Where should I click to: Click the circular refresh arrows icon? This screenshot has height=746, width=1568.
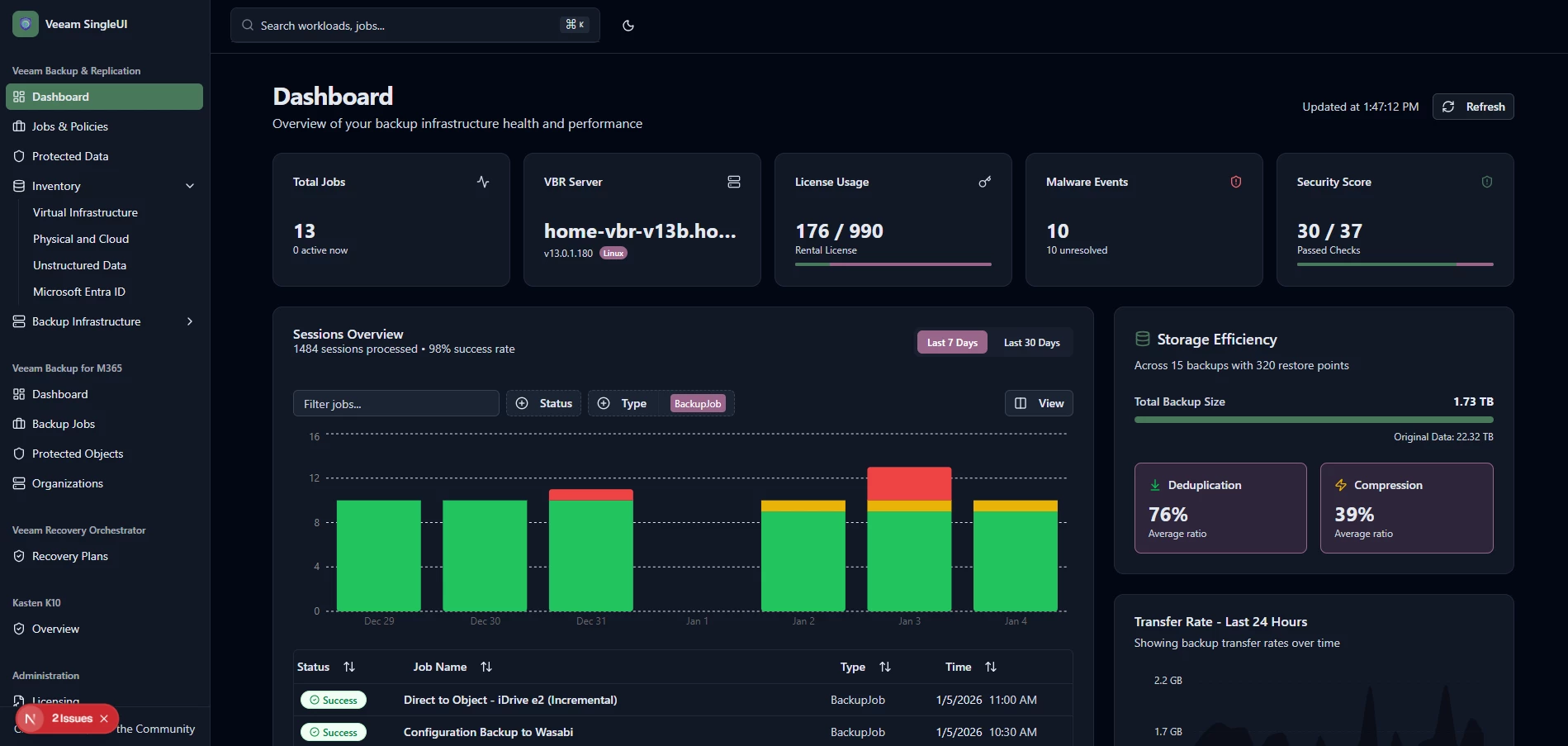[x=1448, y=107]
